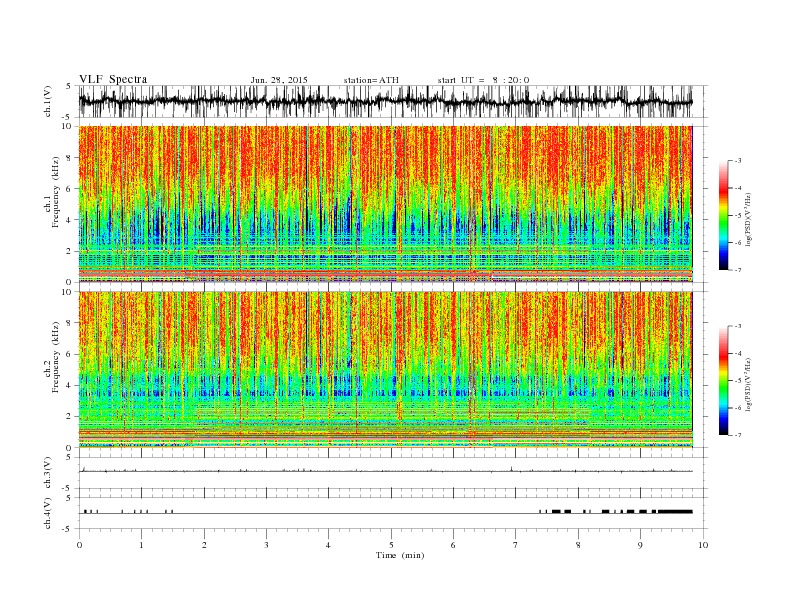Click the "log(PSD)(V²/Hz)" label beside ch.1 colorbar

tap(749, 218)
